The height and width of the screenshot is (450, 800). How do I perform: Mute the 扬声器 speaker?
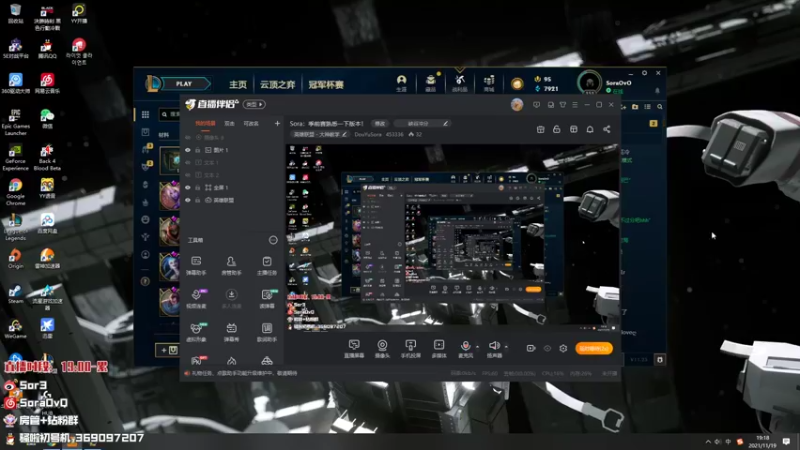[x=493, y=346]
